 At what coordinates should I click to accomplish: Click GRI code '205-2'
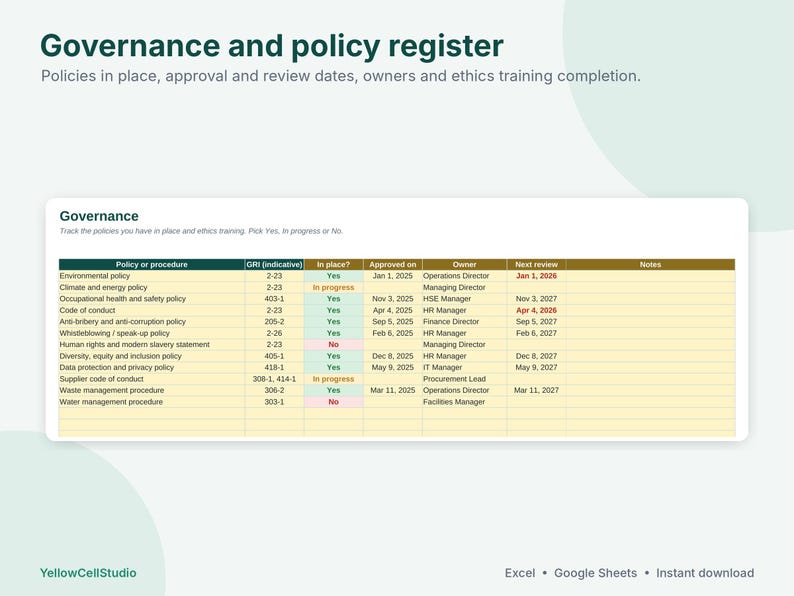pyautogui.click(x=274, y=322)
